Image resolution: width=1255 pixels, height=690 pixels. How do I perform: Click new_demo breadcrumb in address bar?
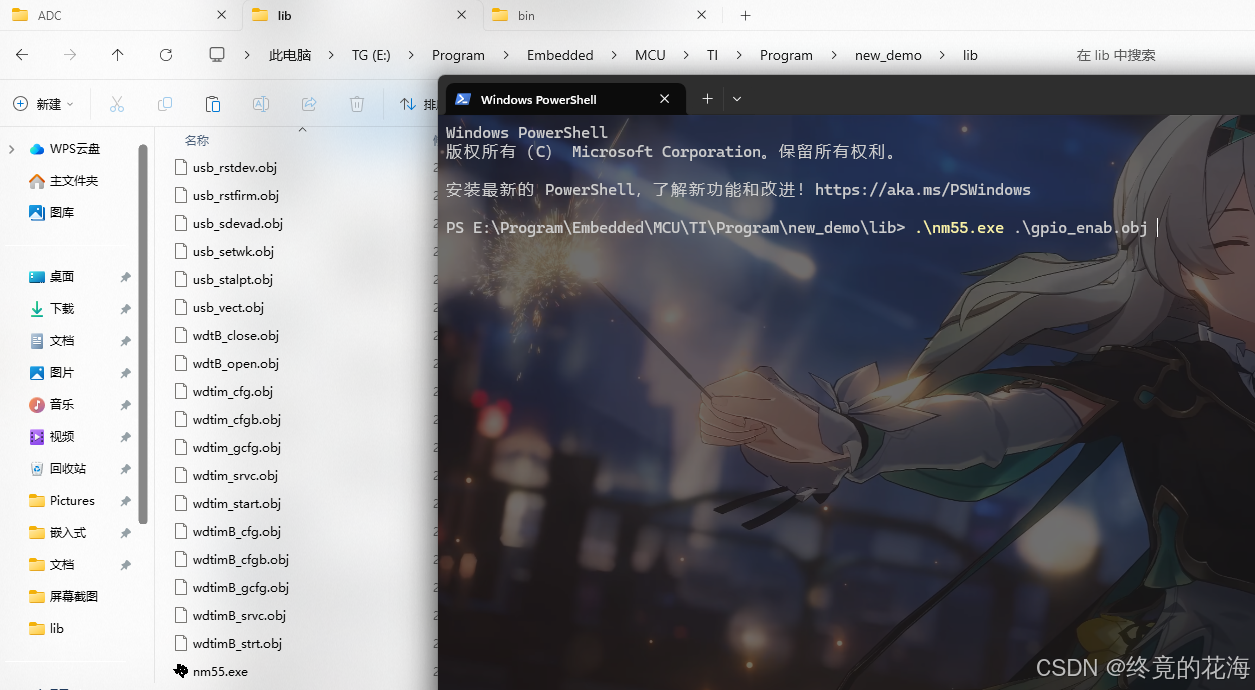click(888, 55)
